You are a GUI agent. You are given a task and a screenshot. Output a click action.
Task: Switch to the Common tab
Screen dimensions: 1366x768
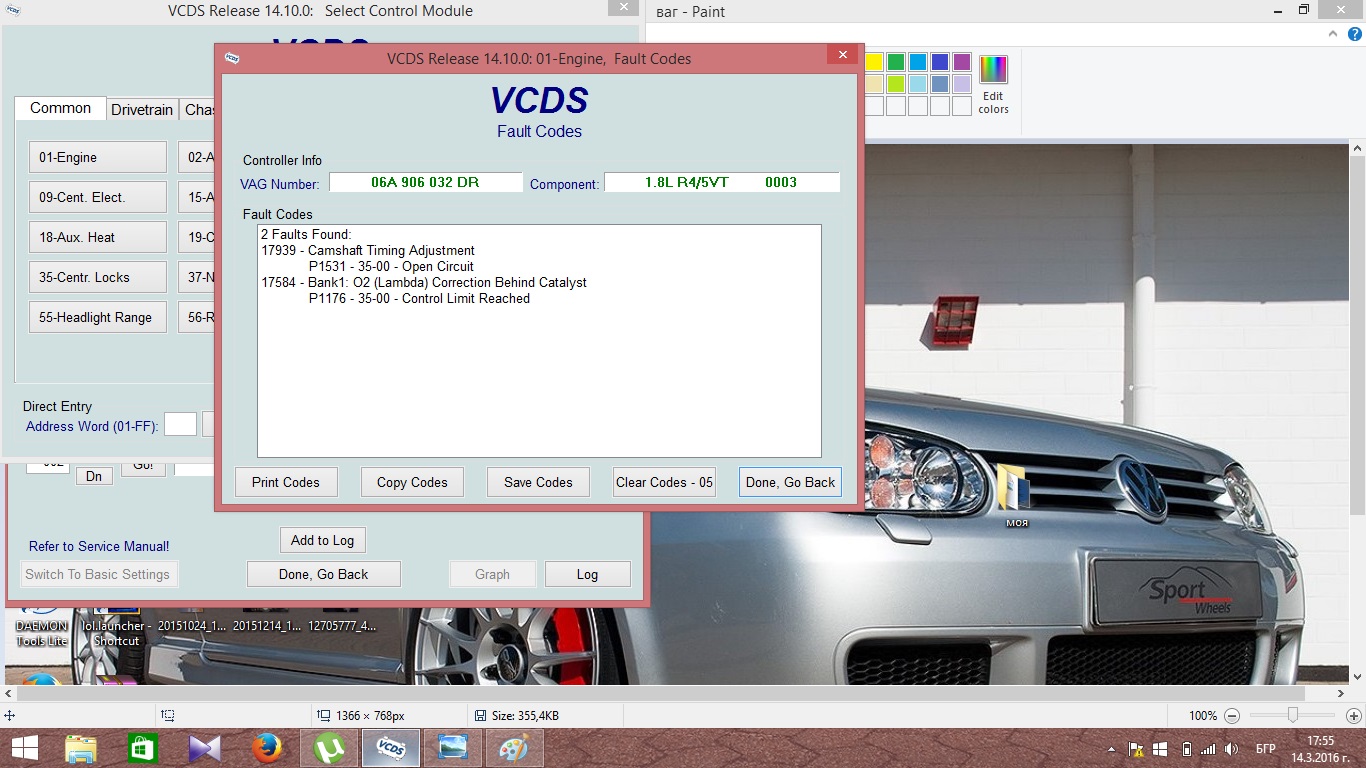pos(60,108)
